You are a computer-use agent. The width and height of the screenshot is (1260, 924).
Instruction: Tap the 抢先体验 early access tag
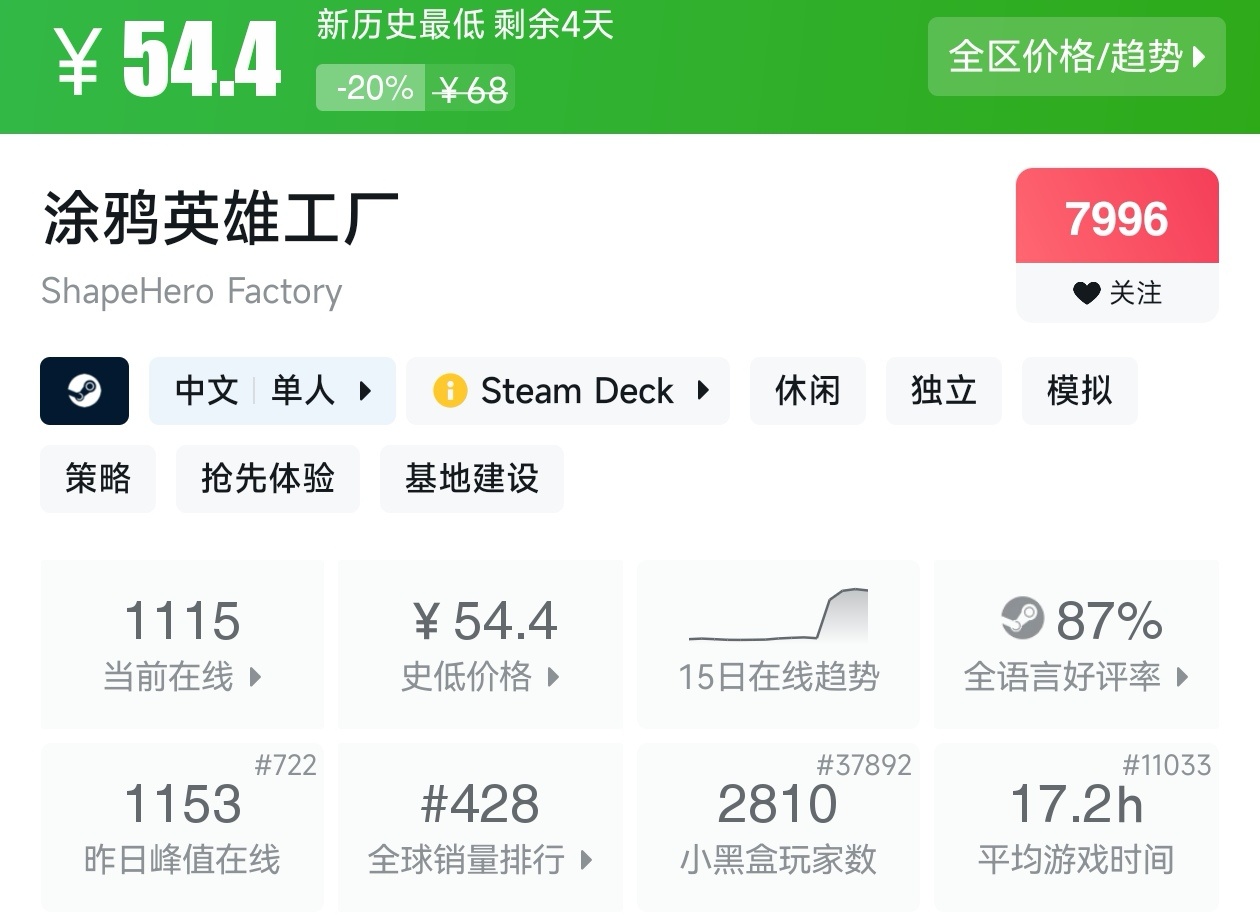coord(267,479)
